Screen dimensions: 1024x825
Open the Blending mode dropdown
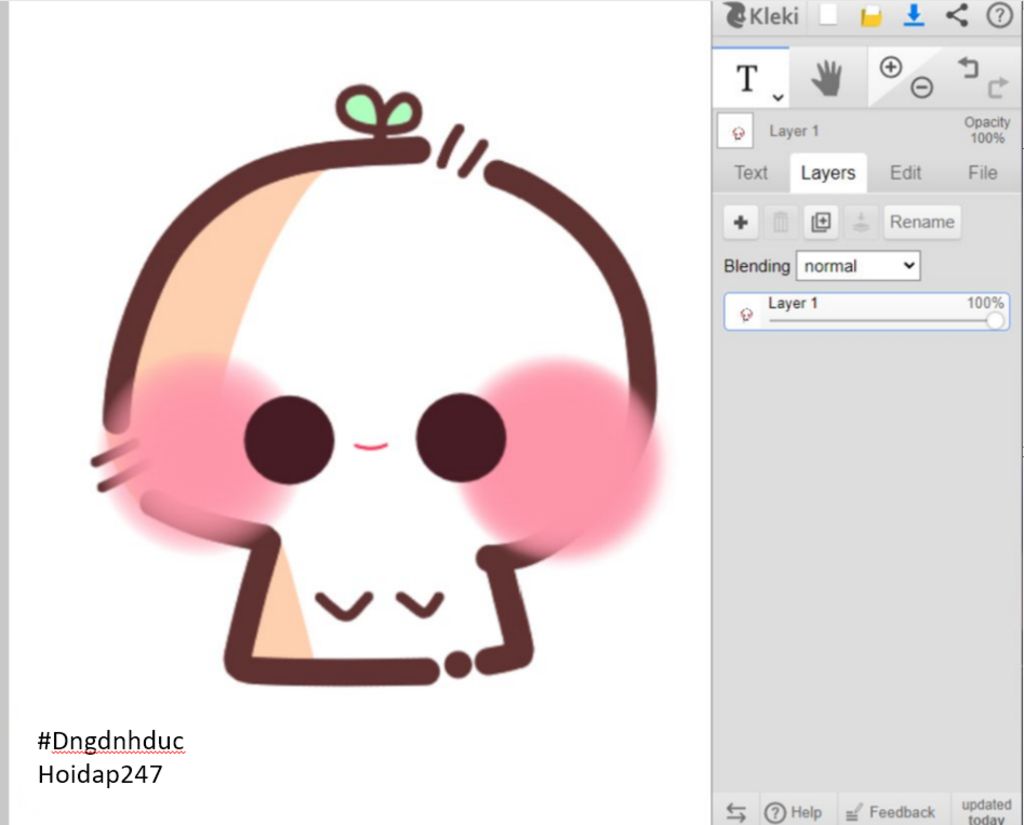click(858, 266)
